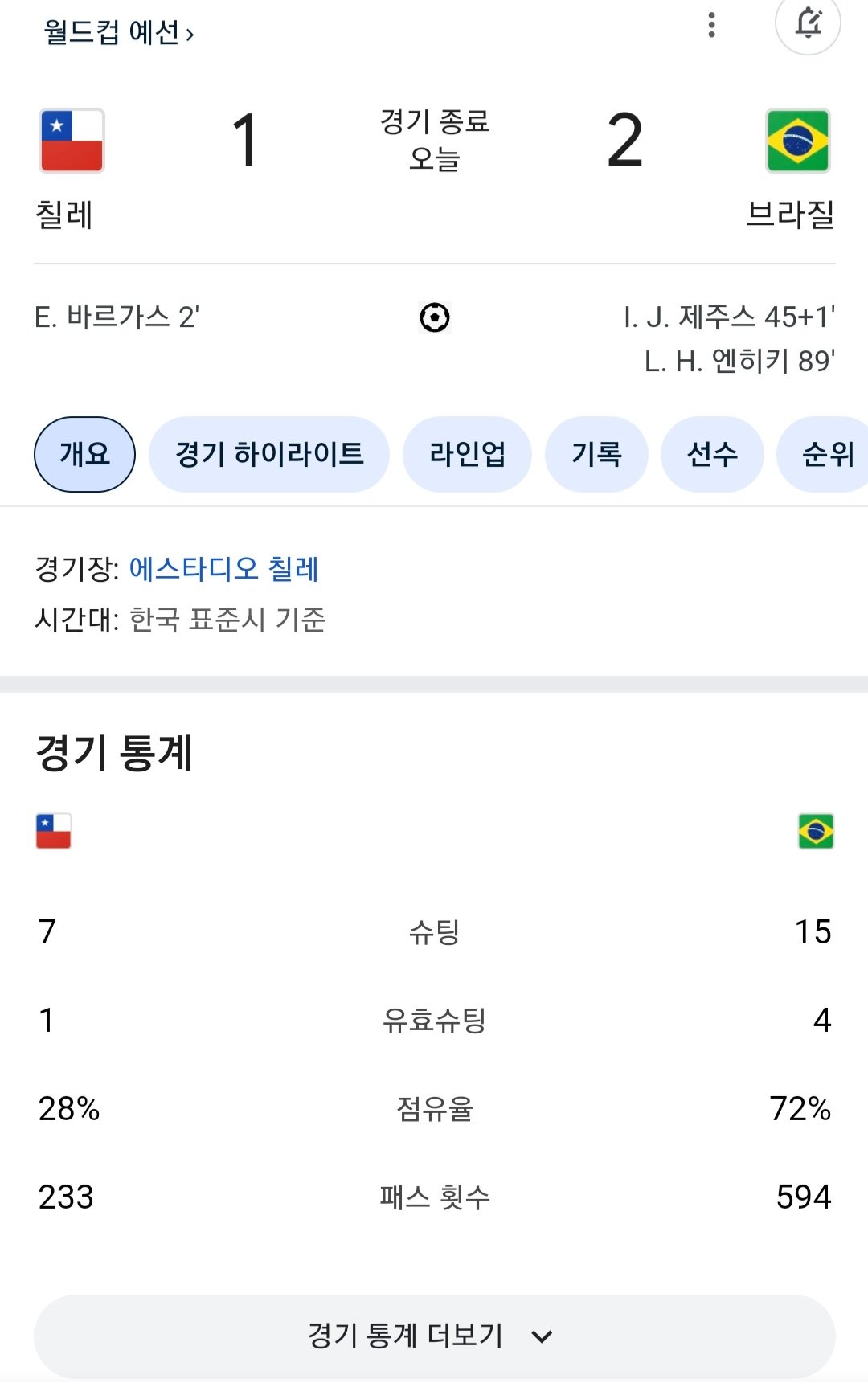
Task: Open the 에스타디오 칠레 stadium link
Action: [x=224, y=569]
